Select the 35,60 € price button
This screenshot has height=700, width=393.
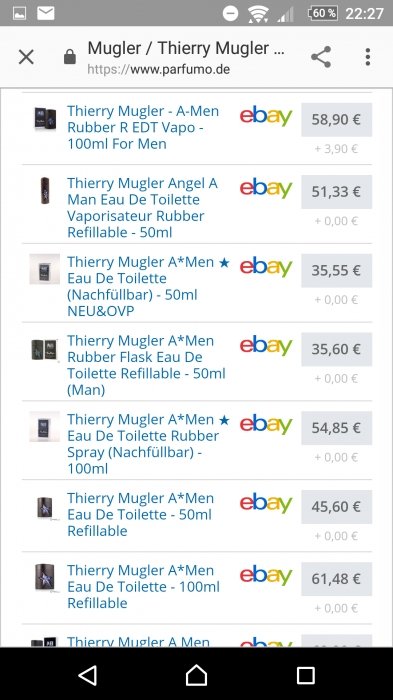tap(336, 349)
